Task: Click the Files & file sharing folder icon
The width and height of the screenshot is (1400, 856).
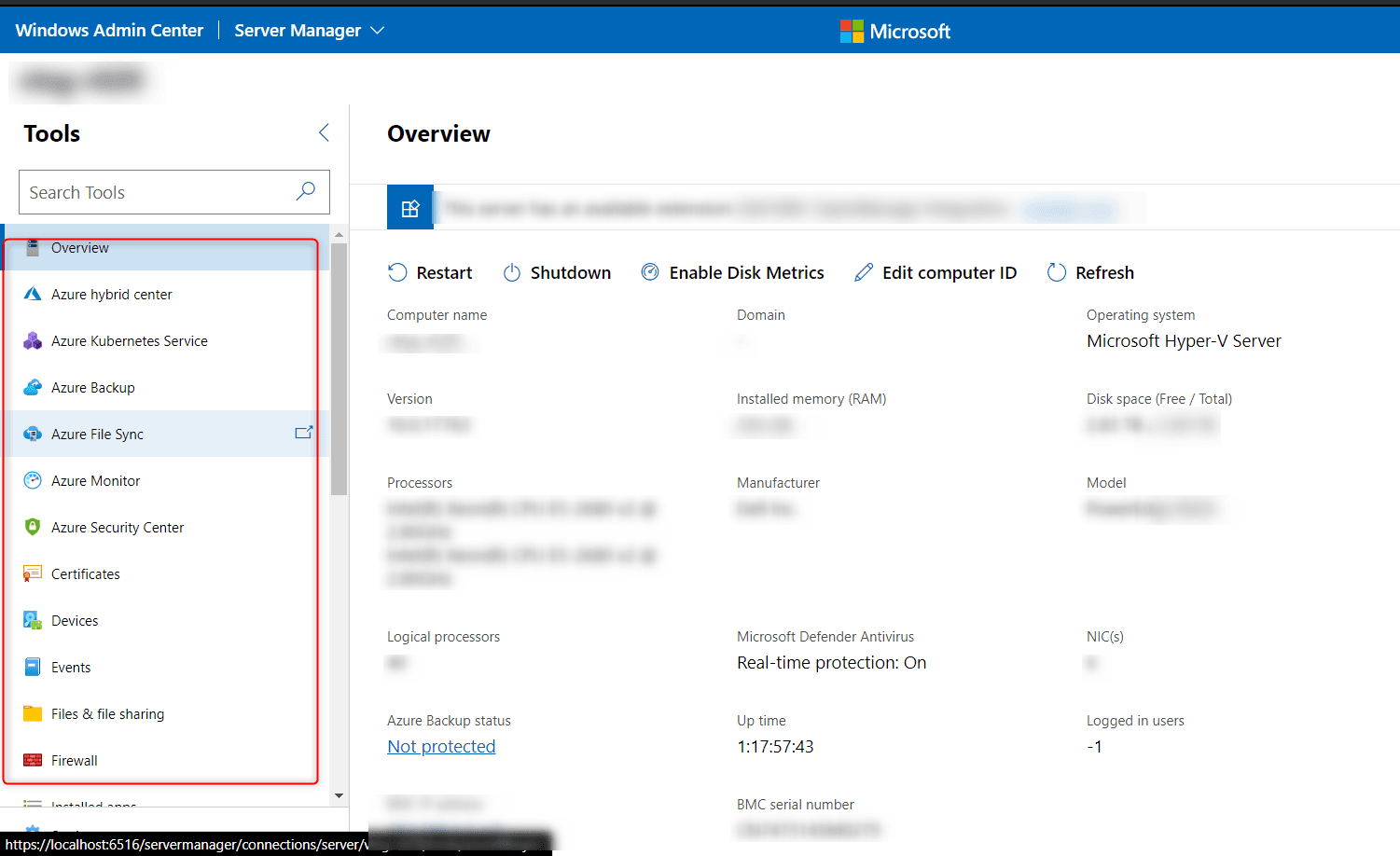Action: pyautogui.click(x=33, y=714)
